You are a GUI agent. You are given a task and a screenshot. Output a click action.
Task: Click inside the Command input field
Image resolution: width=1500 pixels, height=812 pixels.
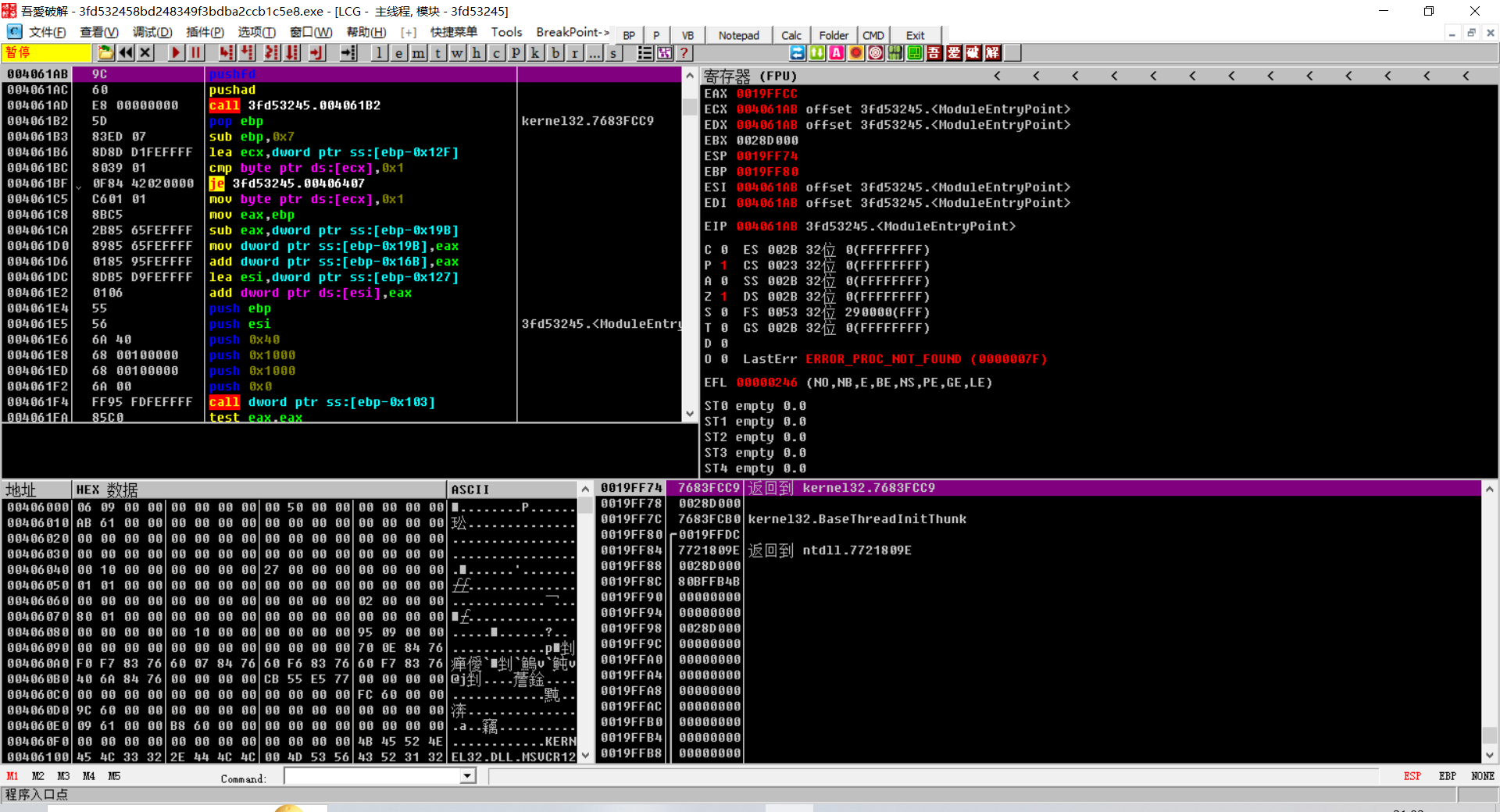373,776
